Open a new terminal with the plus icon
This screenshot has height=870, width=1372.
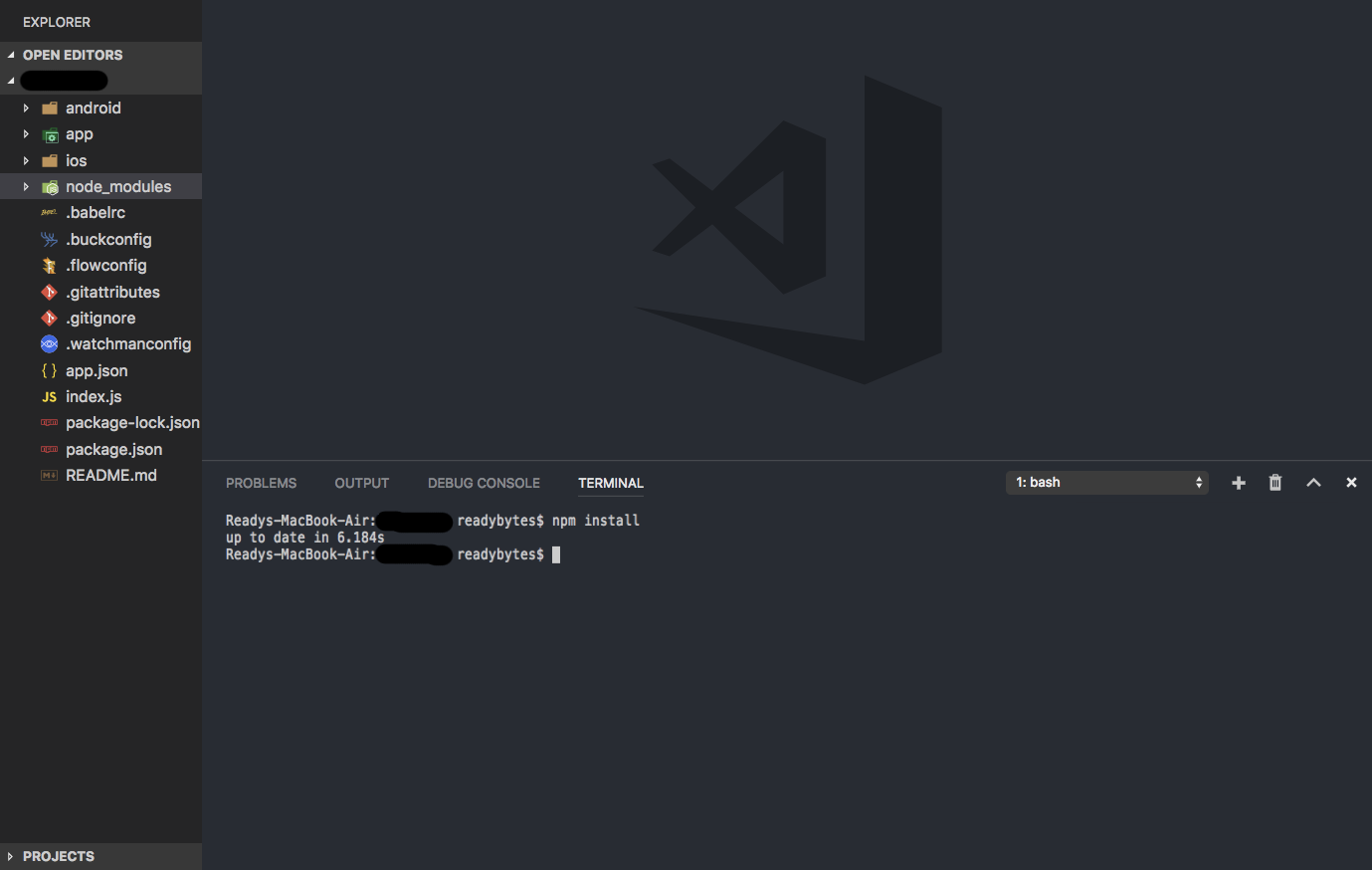(1238, 482)
